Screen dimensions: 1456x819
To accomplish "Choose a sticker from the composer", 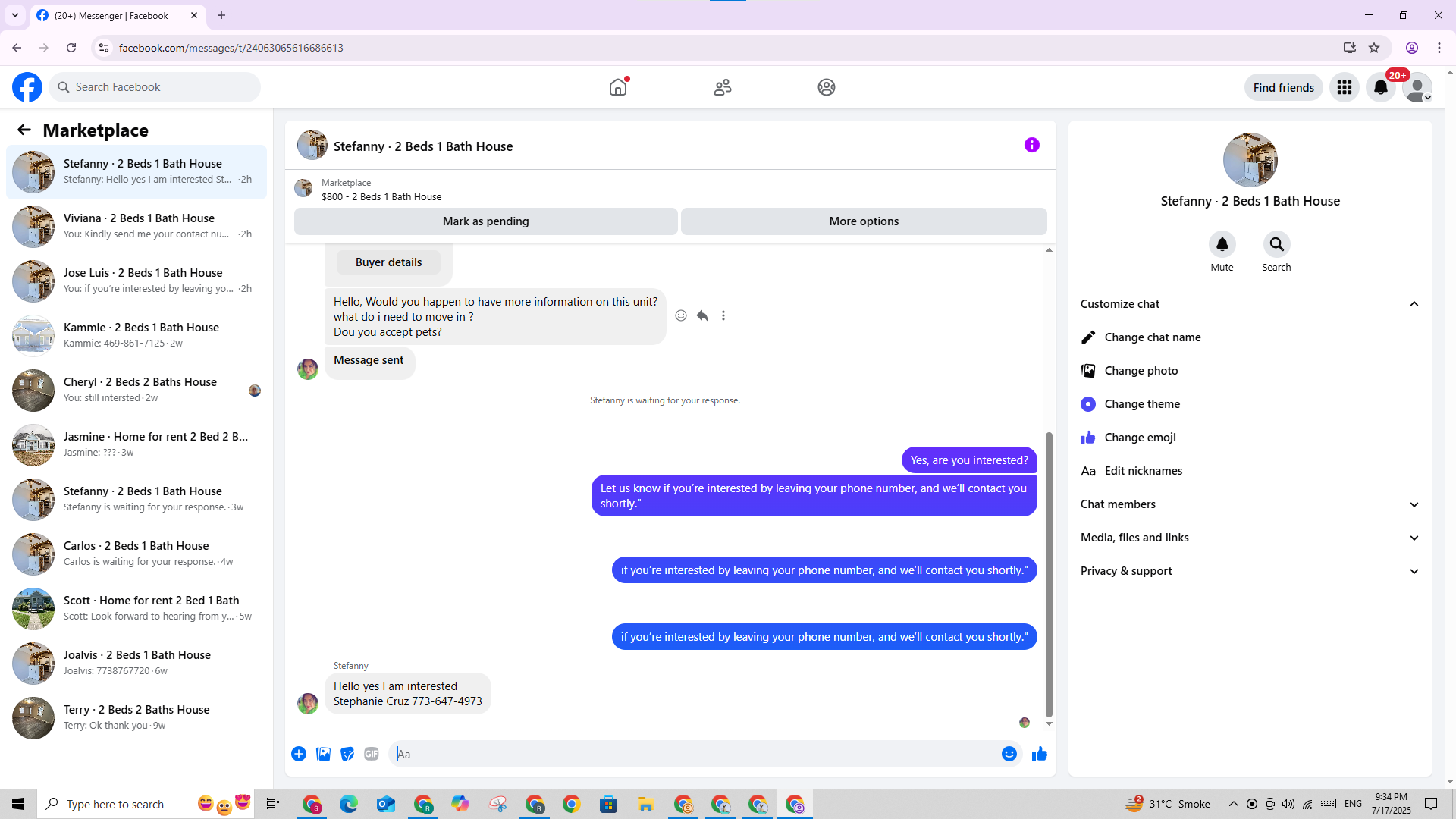I will [x=347, y=754].
